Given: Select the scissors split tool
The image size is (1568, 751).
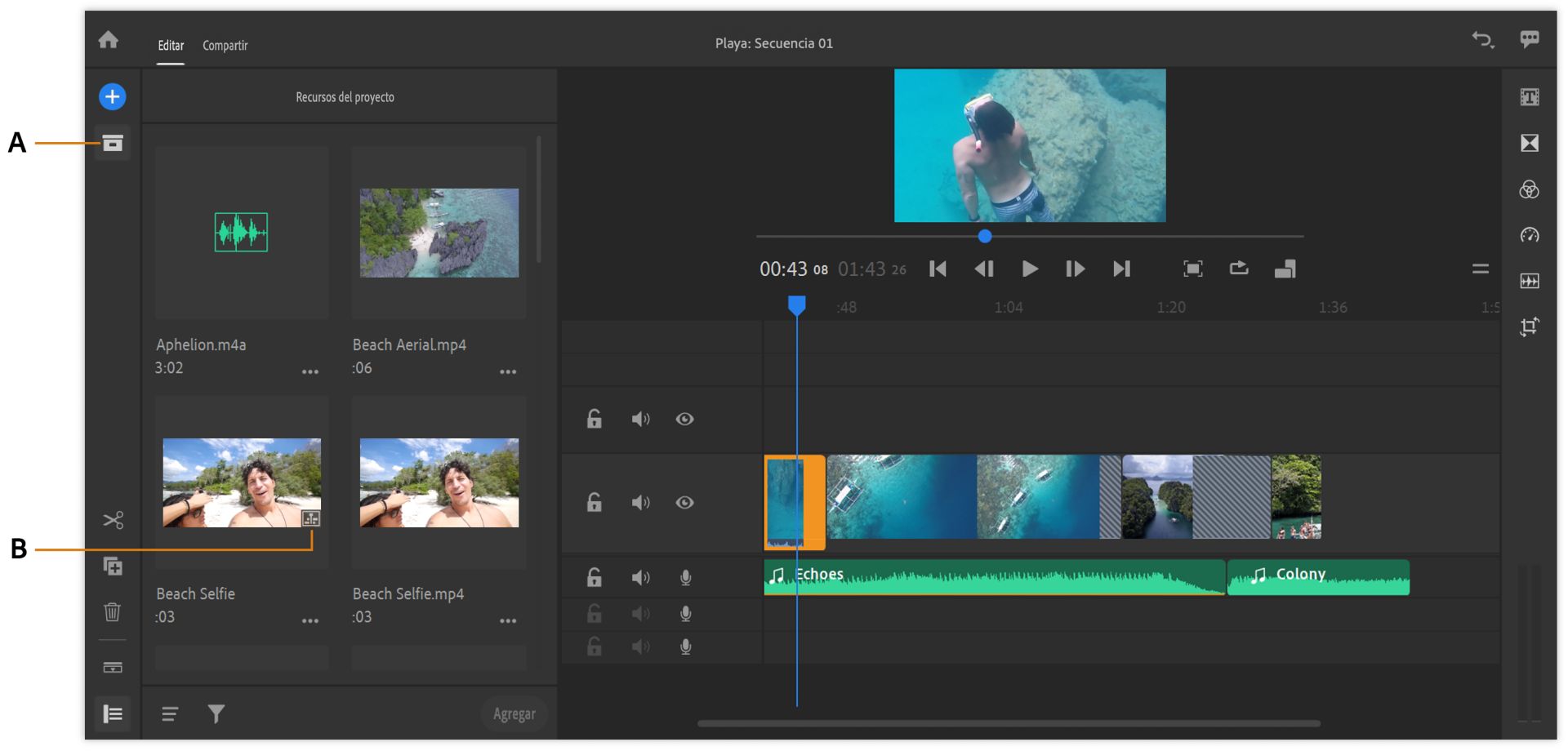Looking at the screenshot, I should (113, 520).
